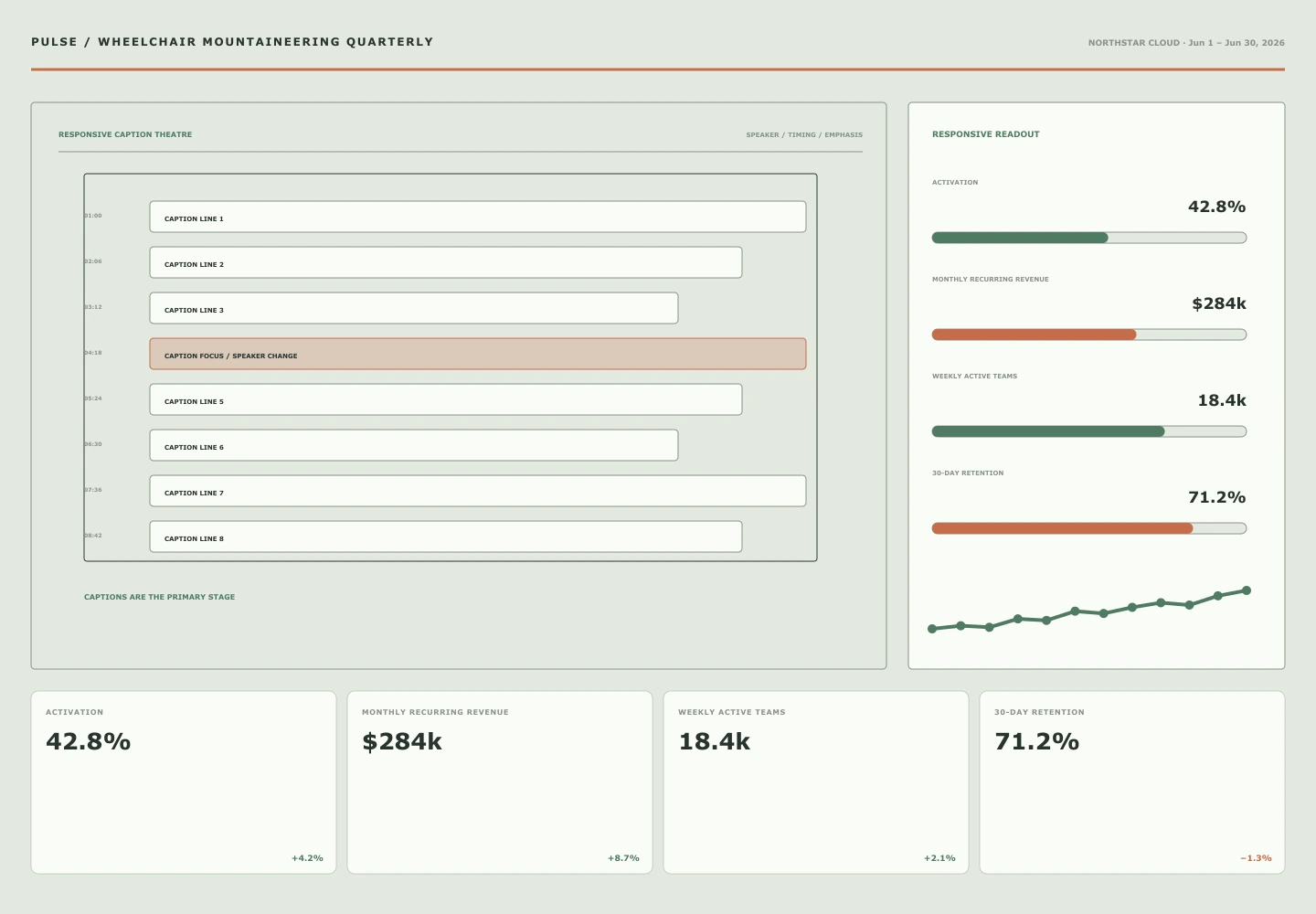Click the '04:18' timestamp beside Caption Focus
1316x914 pixels.
[93, 353]
